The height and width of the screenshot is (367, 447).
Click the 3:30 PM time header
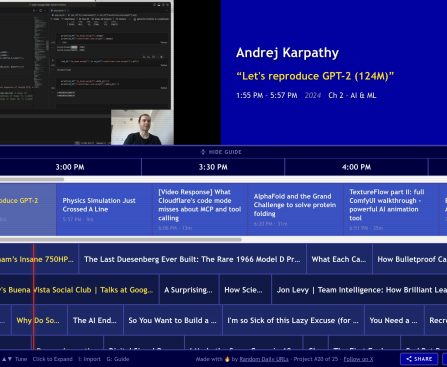tap(213, 167)
